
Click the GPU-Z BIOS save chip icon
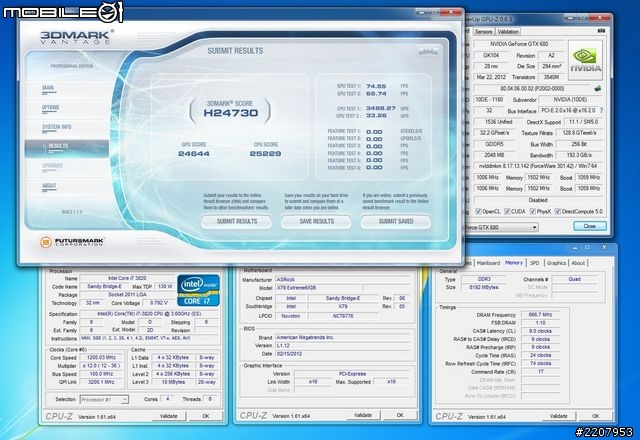tap(598, 88)
